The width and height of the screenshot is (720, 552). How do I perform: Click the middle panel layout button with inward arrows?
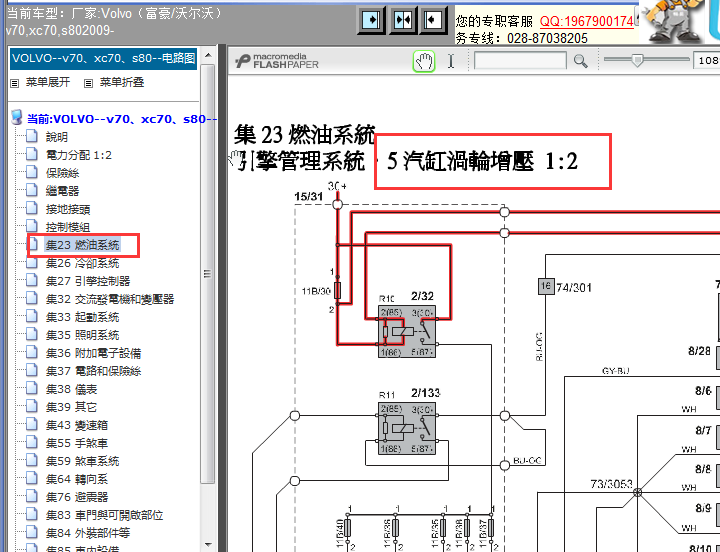click(403, 20)
